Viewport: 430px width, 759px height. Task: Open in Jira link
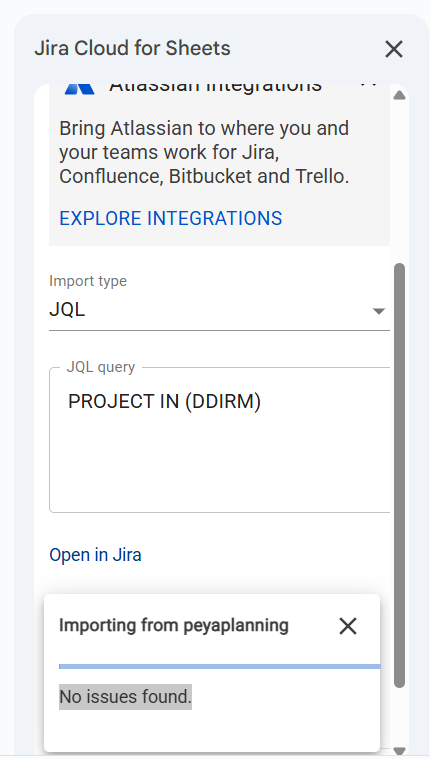click(95, 555)
